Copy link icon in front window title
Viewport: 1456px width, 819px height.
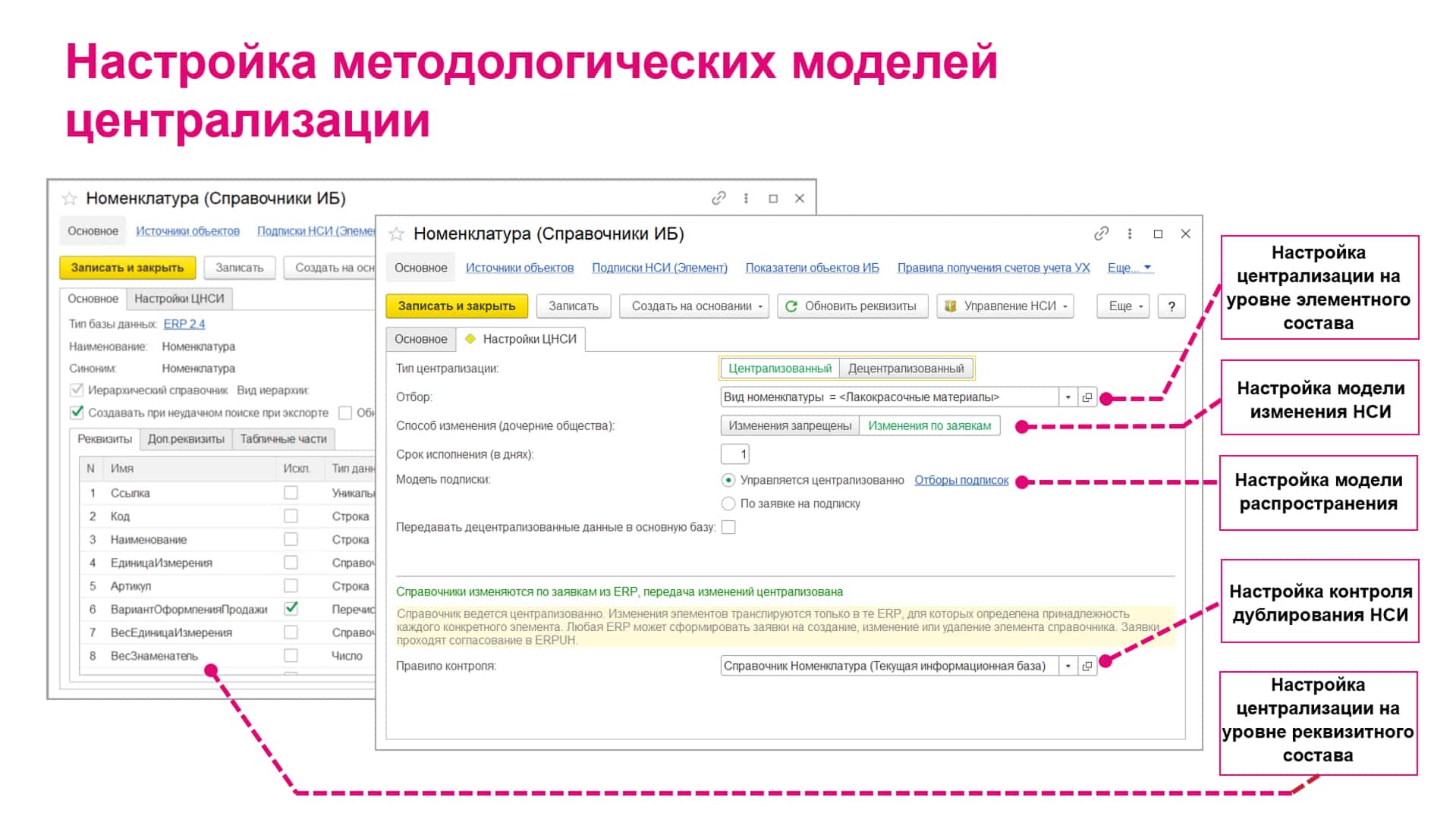click(1101, 234)
